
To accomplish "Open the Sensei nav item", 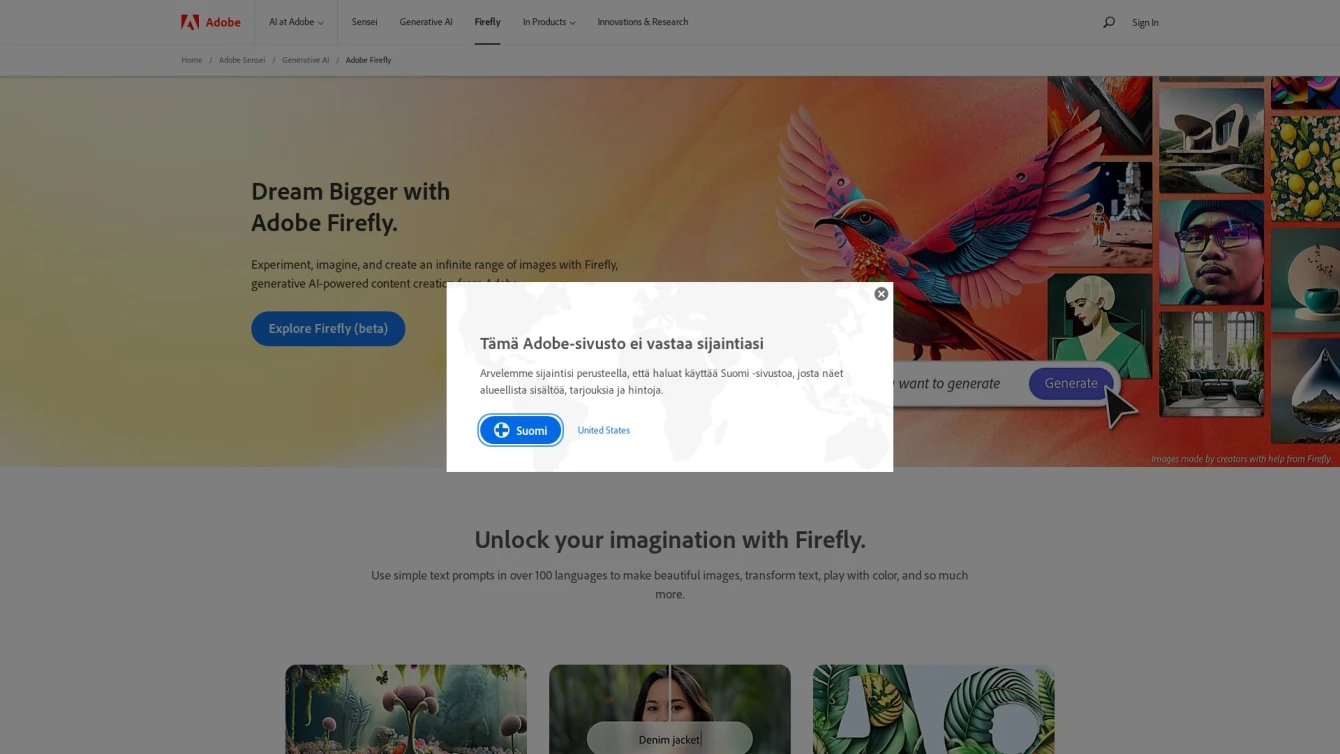I will (x=364, y=22).
